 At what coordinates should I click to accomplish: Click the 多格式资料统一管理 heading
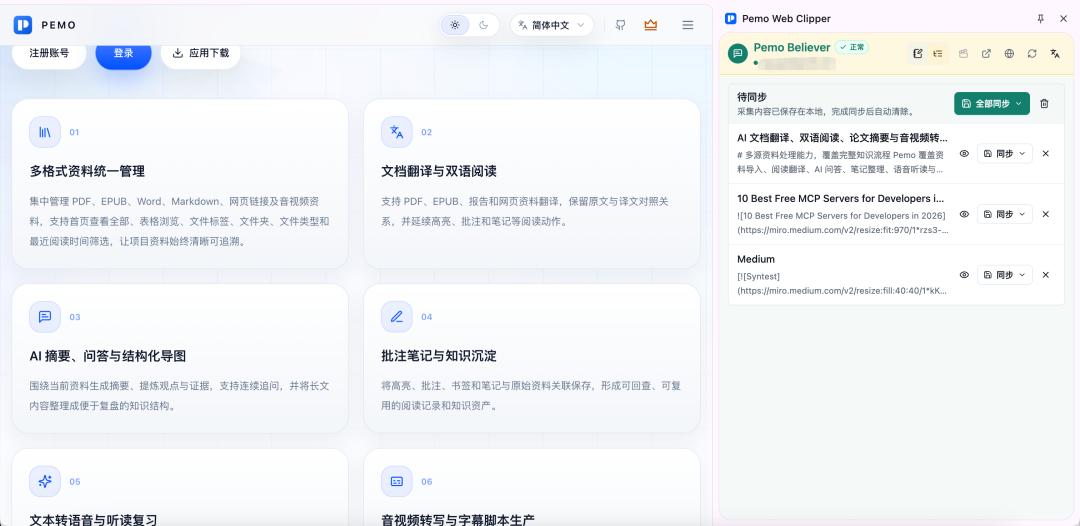[x=87, y=171]
